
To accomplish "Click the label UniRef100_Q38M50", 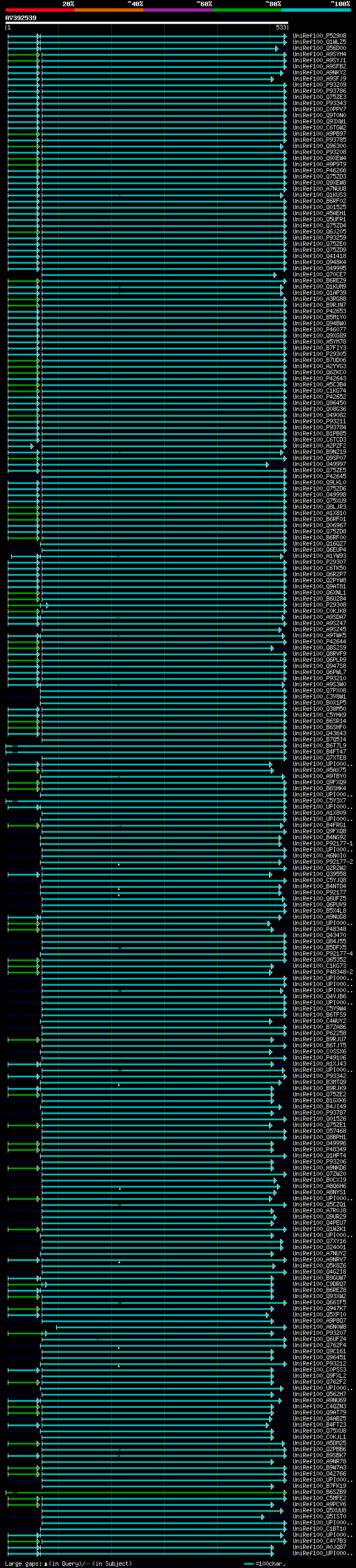I will click(319, 709).
